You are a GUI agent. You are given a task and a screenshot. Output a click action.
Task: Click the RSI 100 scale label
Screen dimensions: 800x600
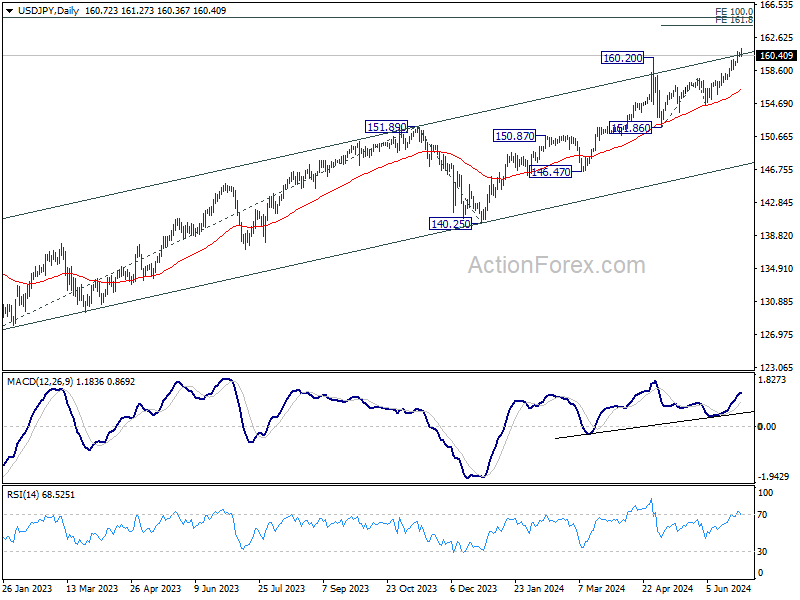click(x=765, y=493)
